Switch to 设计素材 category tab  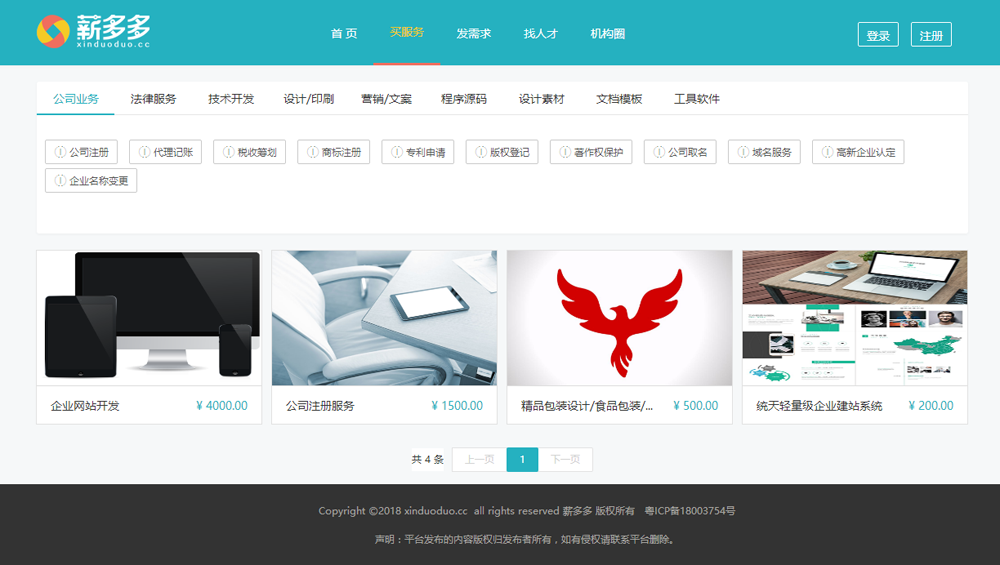coord(541,99)
